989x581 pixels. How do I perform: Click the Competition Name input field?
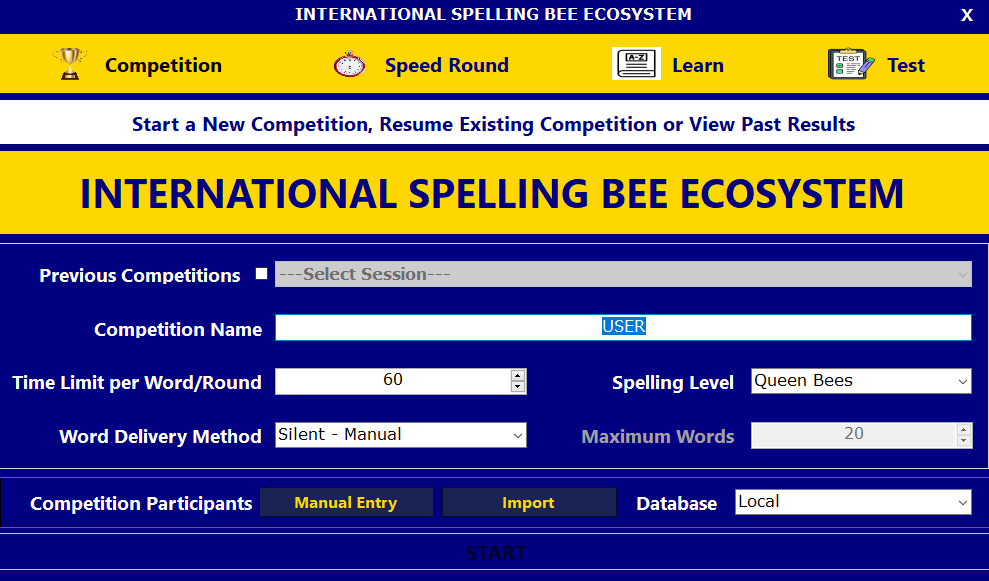pyautogui.click(x=622, y=328)
